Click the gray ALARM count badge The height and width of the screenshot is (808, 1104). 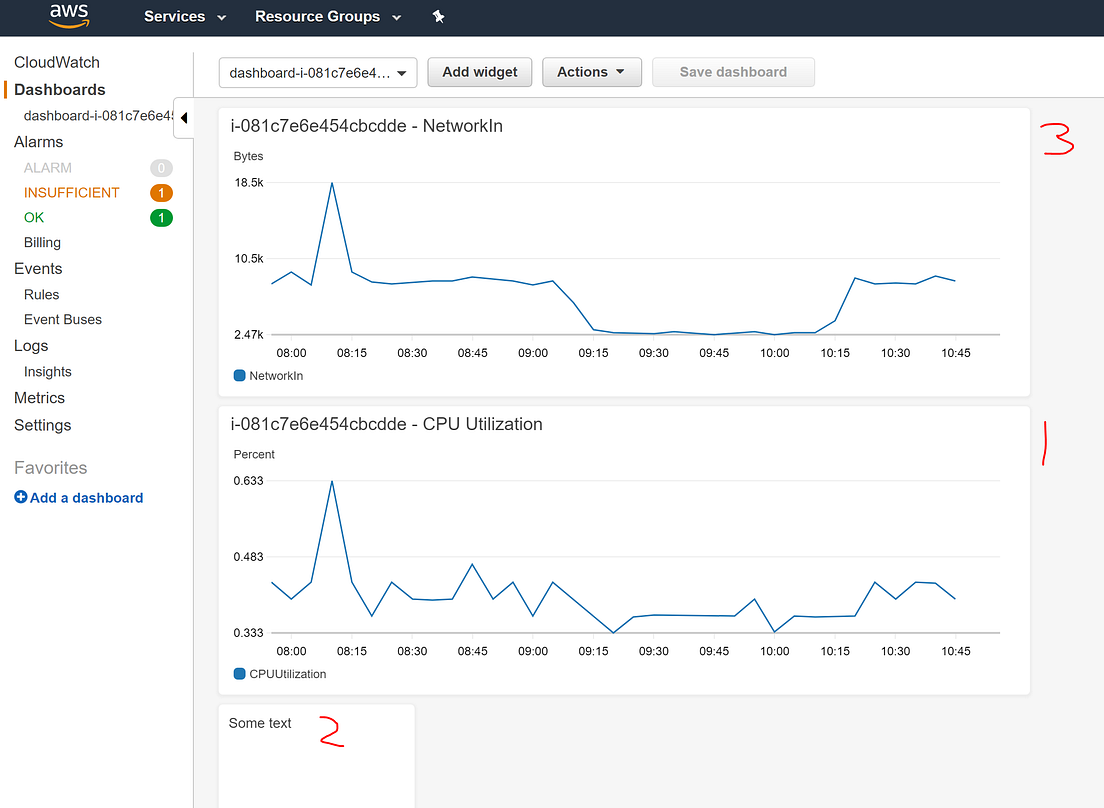[161, 167]
